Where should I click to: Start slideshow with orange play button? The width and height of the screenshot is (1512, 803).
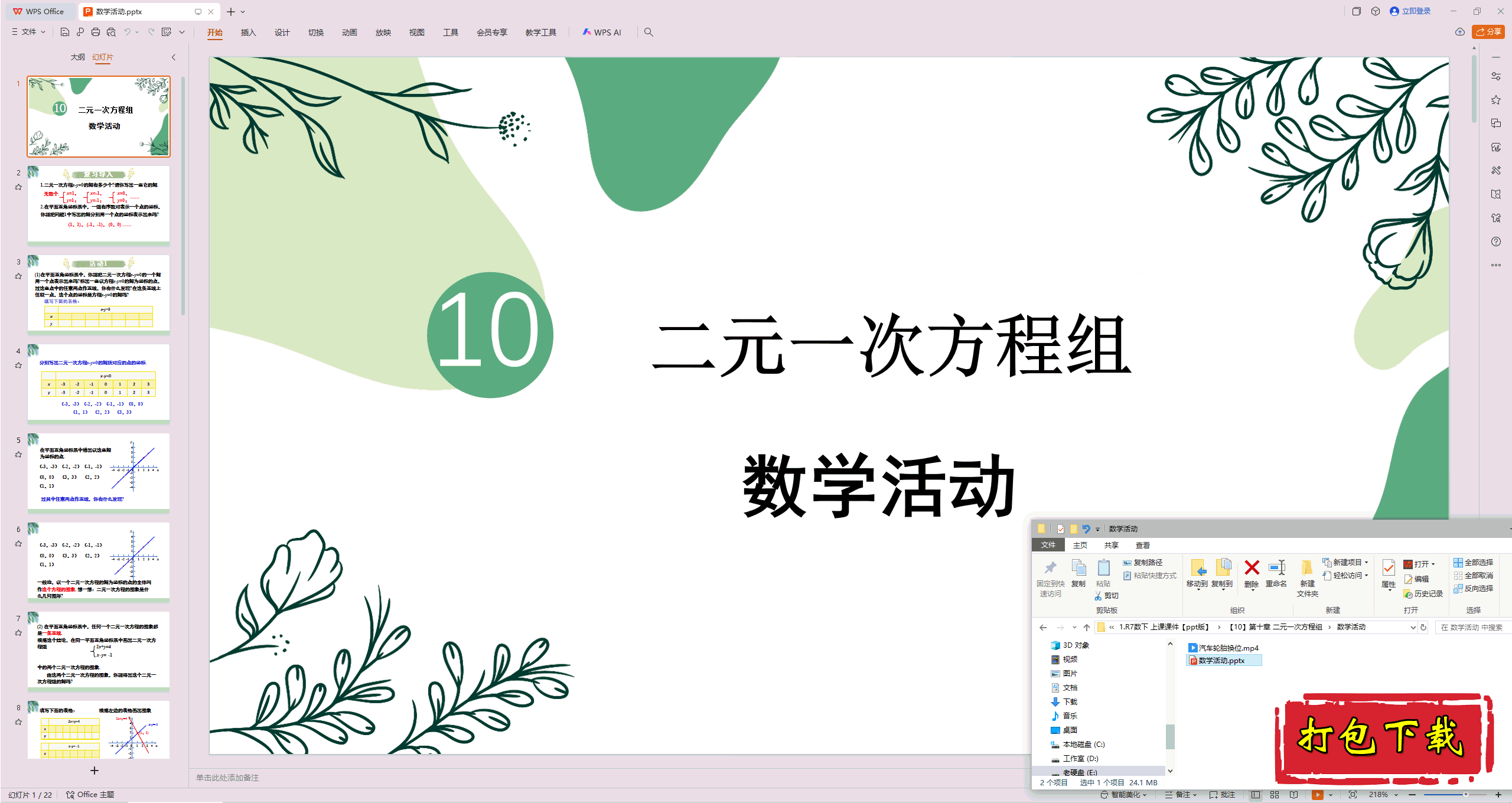(1317, 795)
